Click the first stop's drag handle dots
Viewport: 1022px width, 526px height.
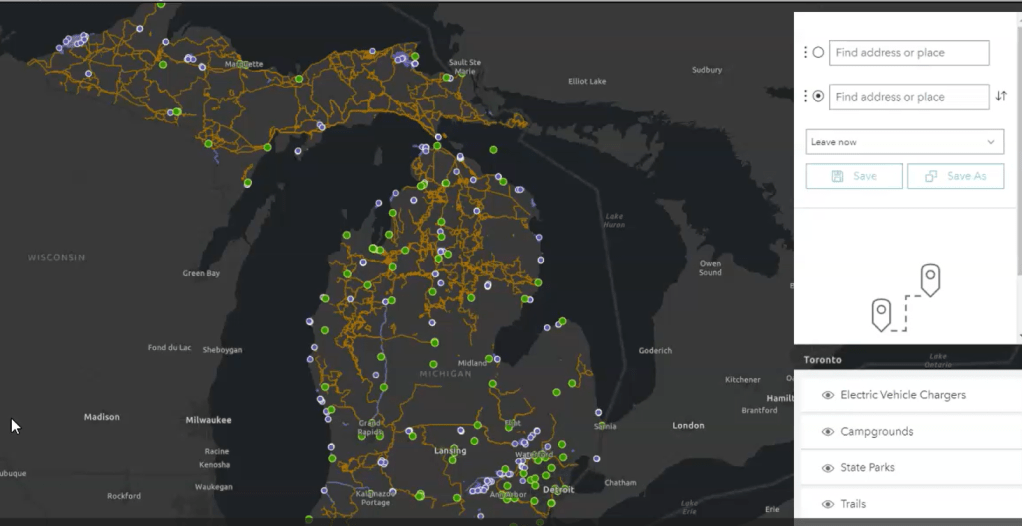point(806,53)
